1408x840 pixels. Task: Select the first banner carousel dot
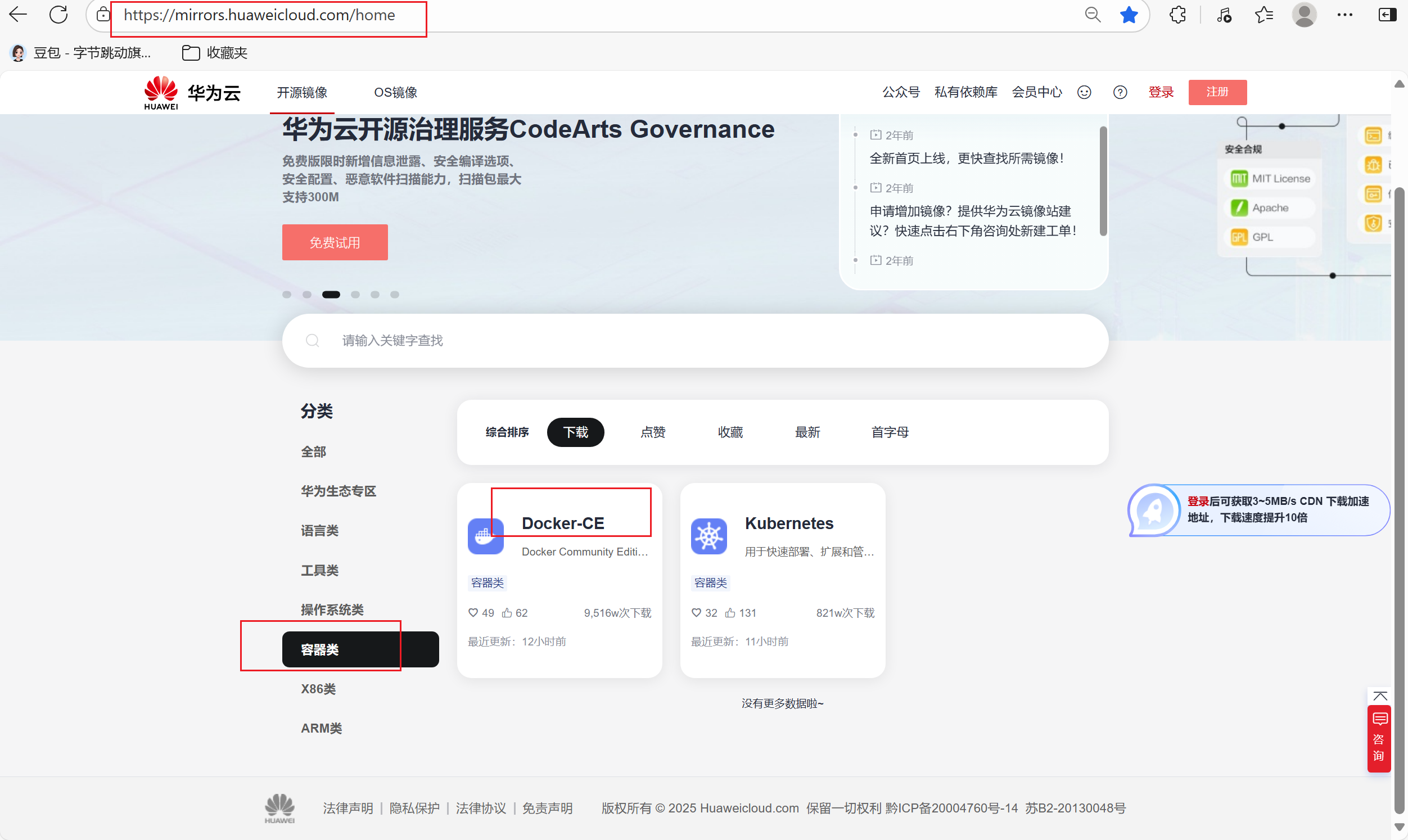tap(287, 295)
